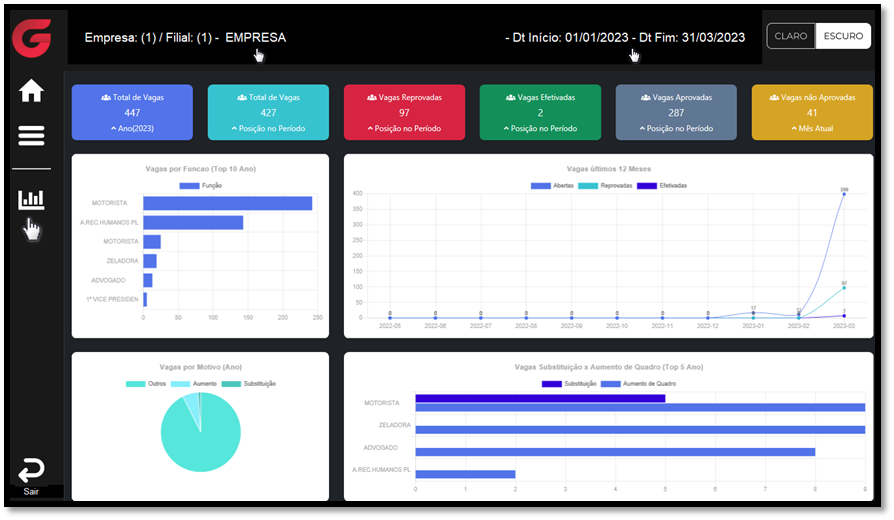Open the hamburger menu icon

31,136
